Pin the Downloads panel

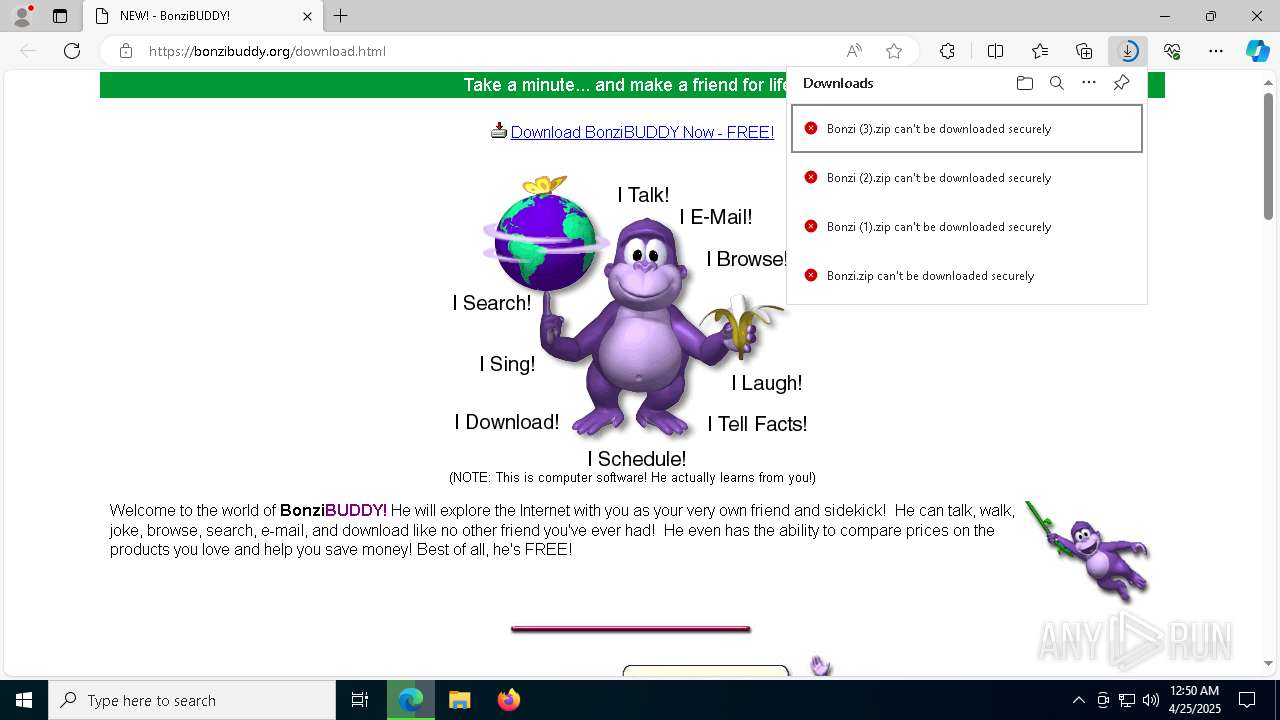coord(1121,83)
